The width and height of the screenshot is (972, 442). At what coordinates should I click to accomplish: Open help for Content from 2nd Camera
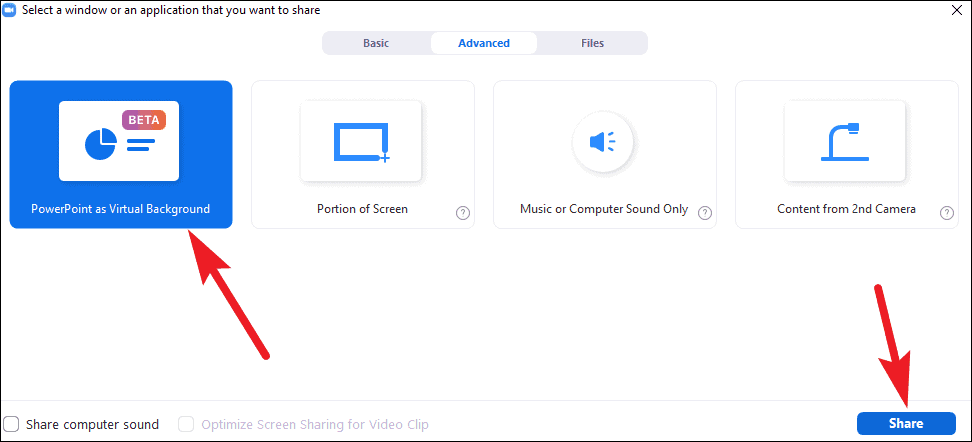947,213
